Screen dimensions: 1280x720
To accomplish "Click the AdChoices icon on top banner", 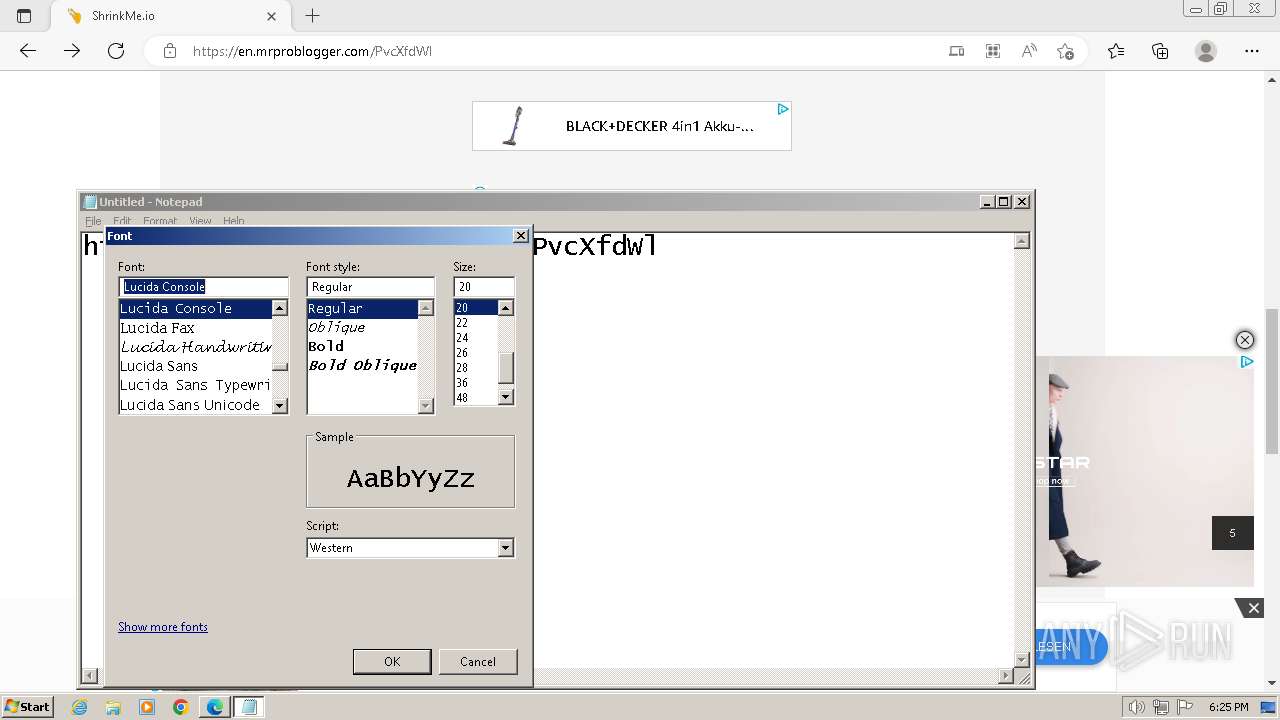I will (x=783, y=109).
